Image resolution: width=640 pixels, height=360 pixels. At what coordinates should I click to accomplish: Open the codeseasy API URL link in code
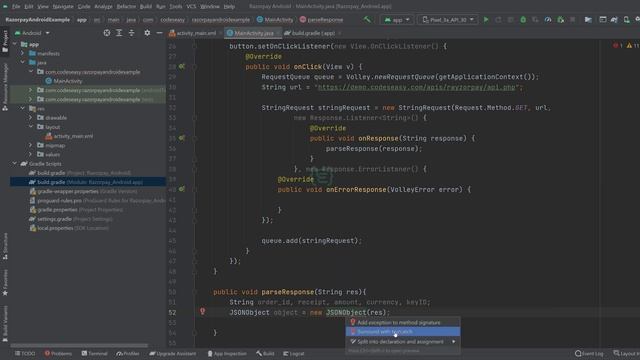(x=416, y=87)
